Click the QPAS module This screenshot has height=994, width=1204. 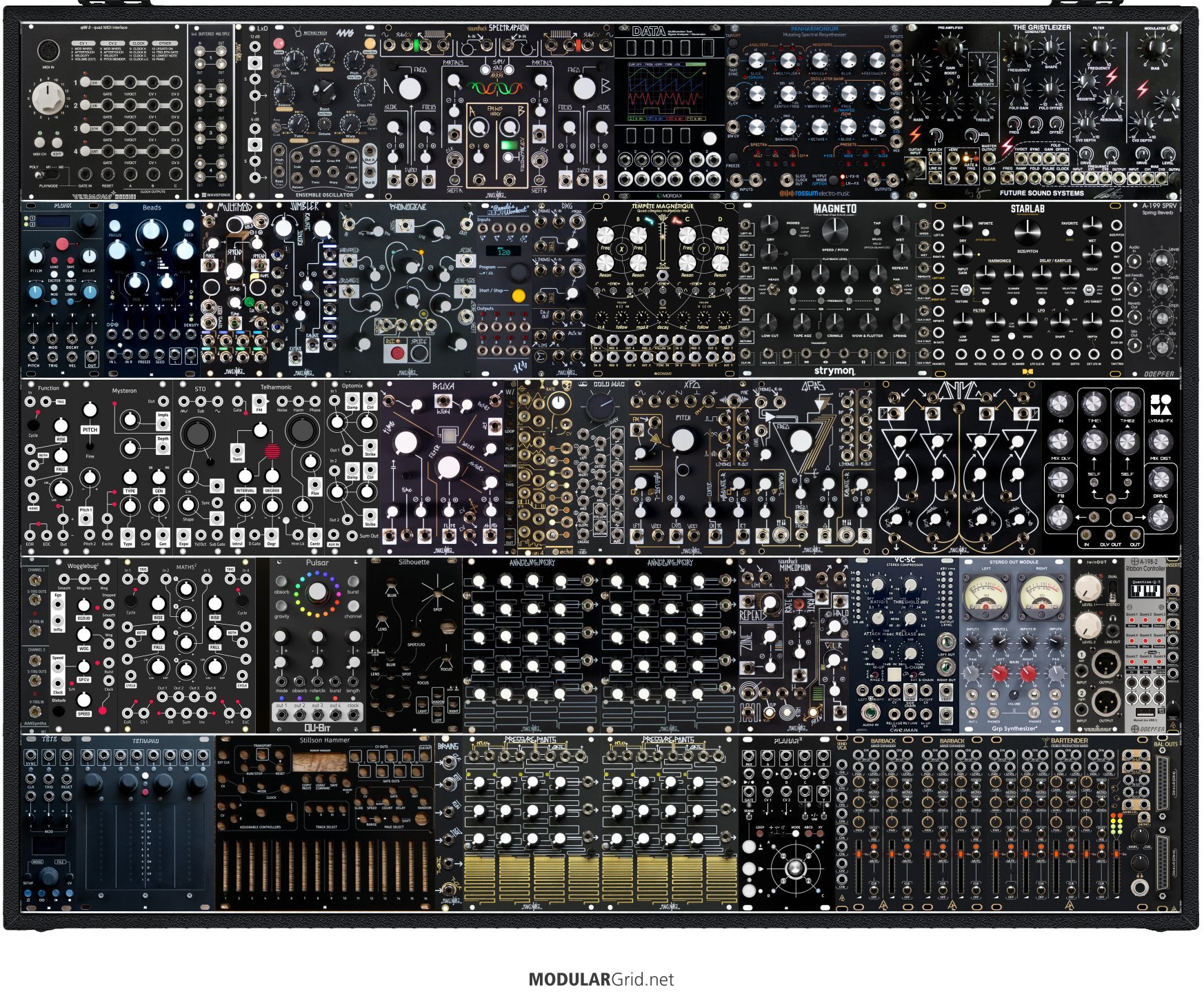pyautogui.click(x=814, y=467)
